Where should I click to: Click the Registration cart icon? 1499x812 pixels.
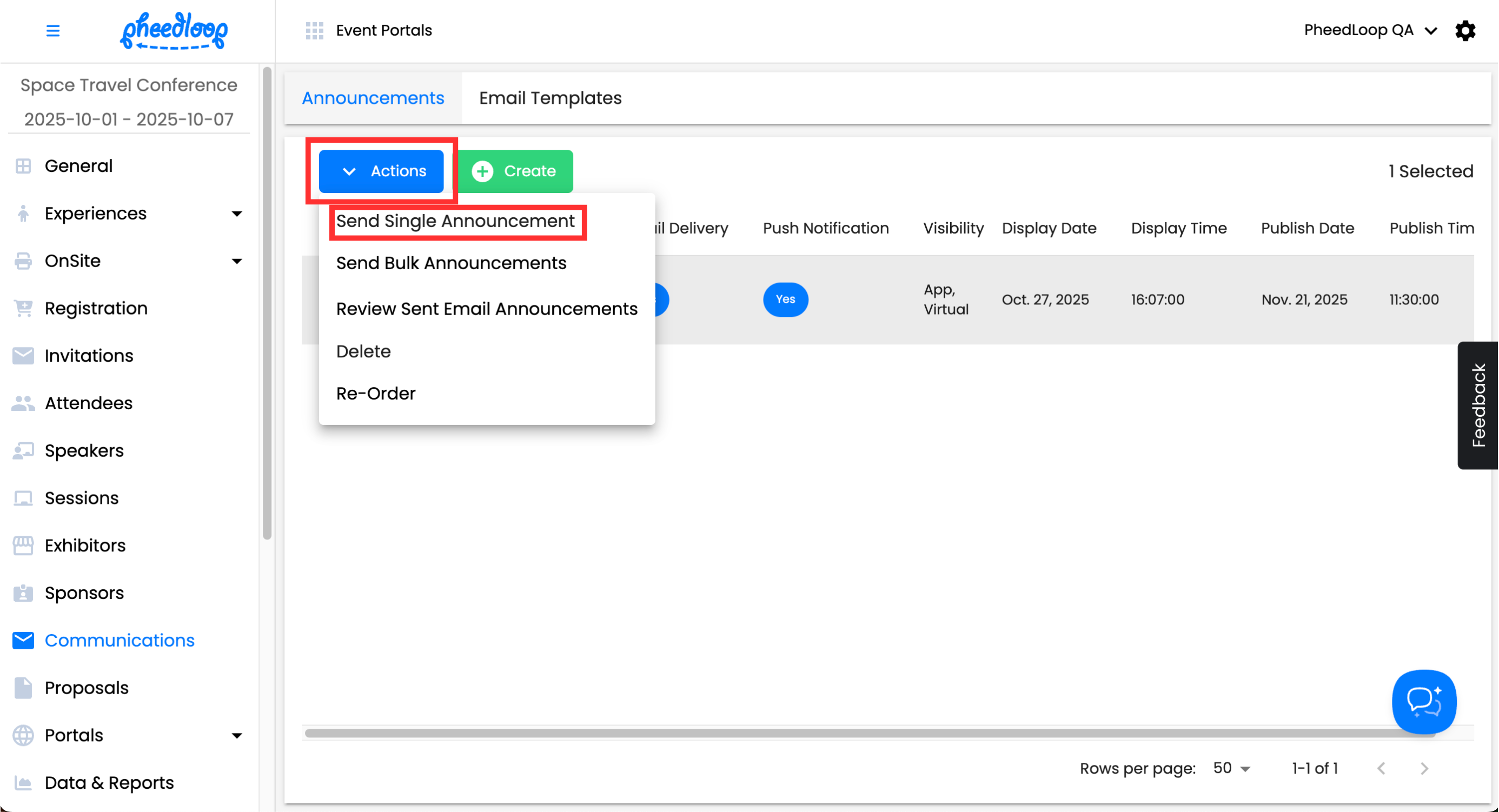pos(23,308)
